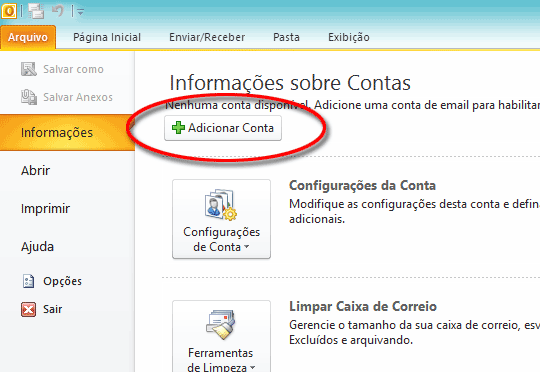
Task: Choose Sair to exit Outlook
Action: pos(52,309)
